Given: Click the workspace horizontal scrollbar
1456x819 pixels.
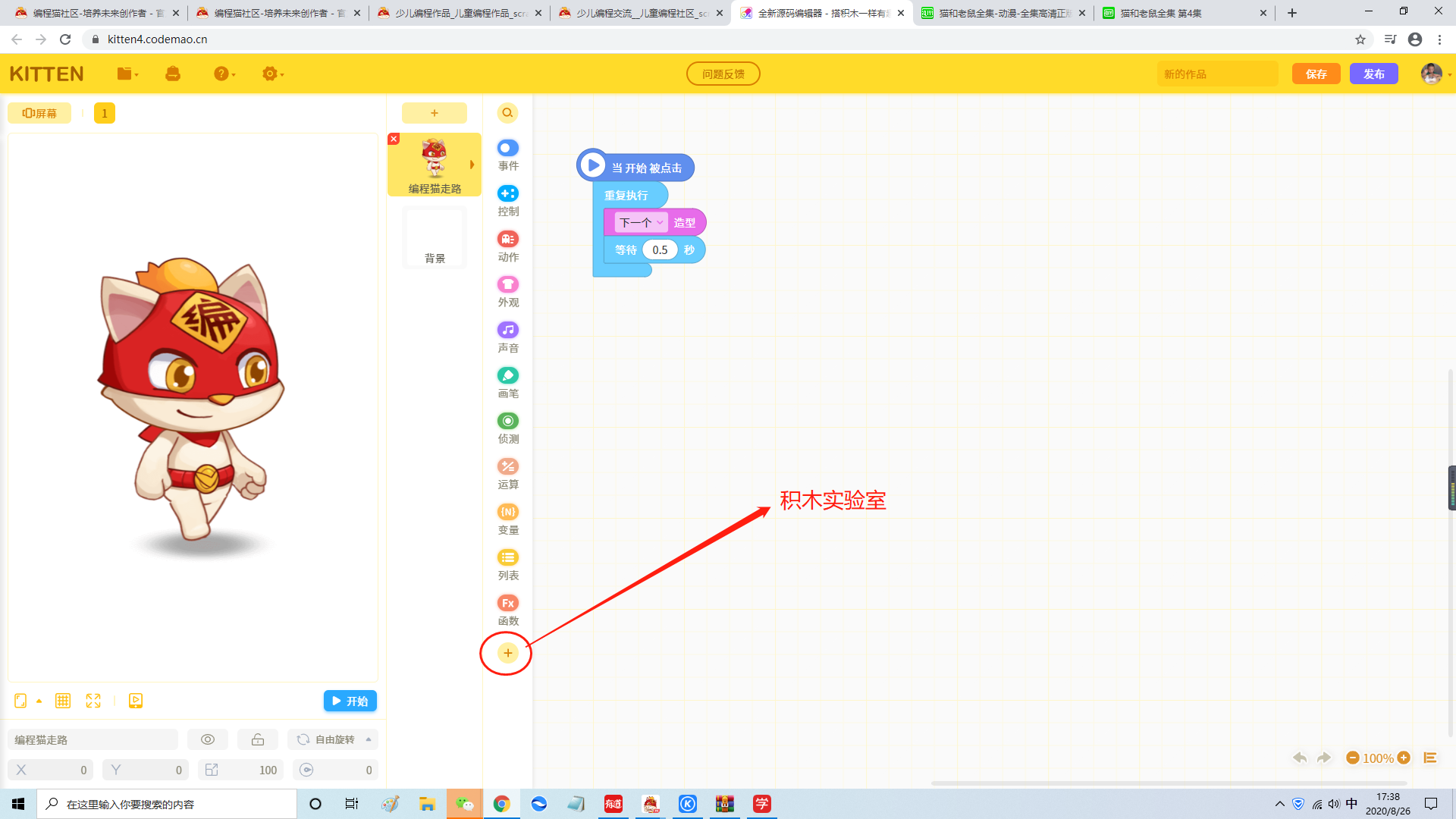Looking at the screenshot, I should (x=1169, y=783).
